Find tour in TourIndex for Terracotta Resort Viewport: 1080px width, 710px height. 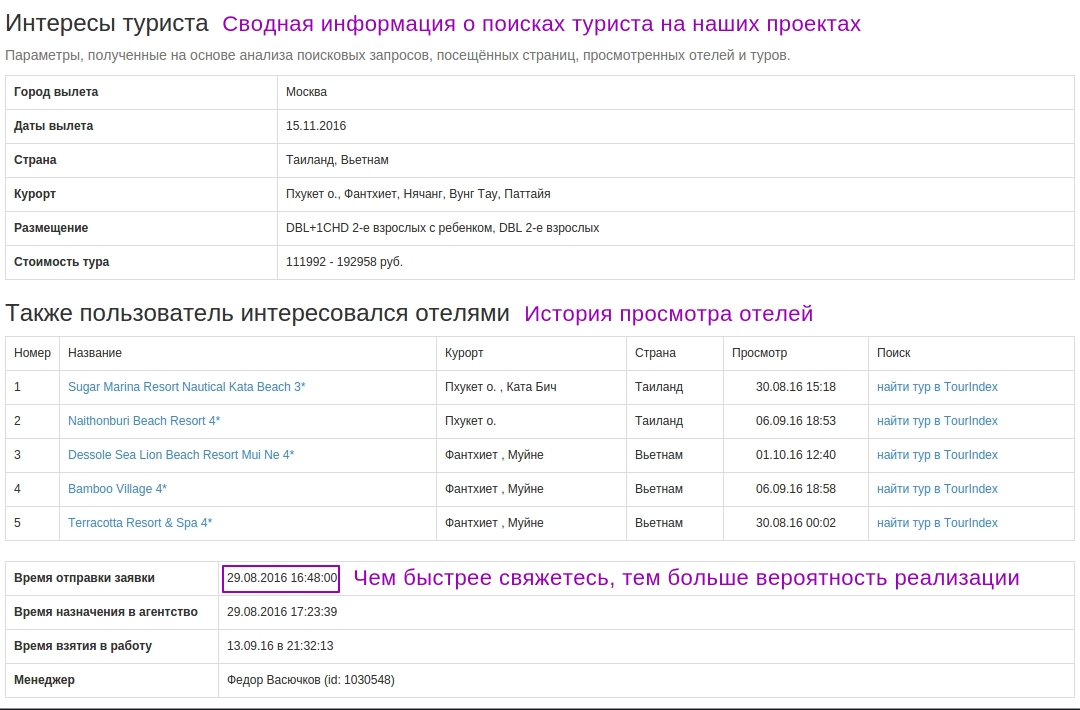937,523
